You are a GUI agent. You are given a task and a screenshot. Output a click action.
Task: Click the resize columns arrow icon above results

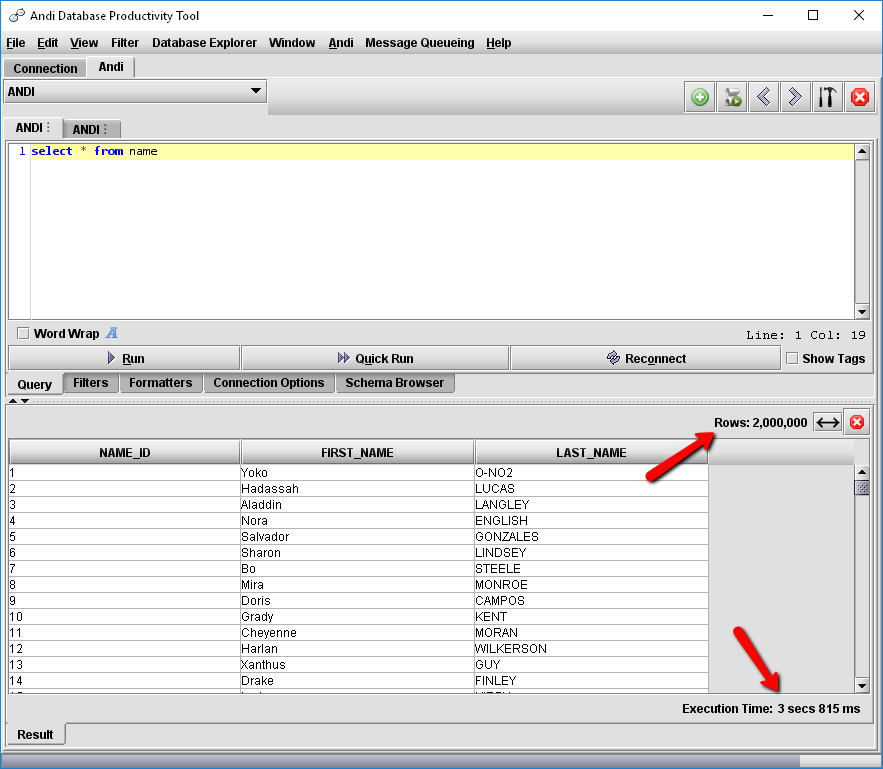pyautogui.click(x=827, y=422)
